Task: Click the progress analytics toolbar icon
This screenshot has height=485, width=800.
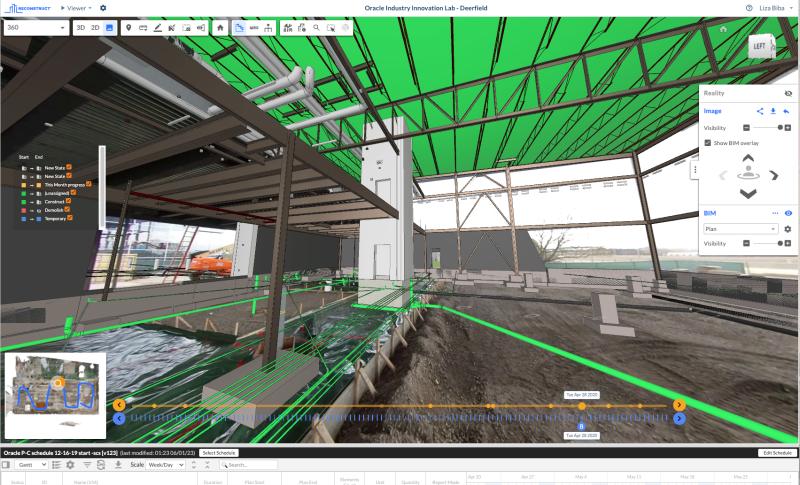Action: pos(288,28)
